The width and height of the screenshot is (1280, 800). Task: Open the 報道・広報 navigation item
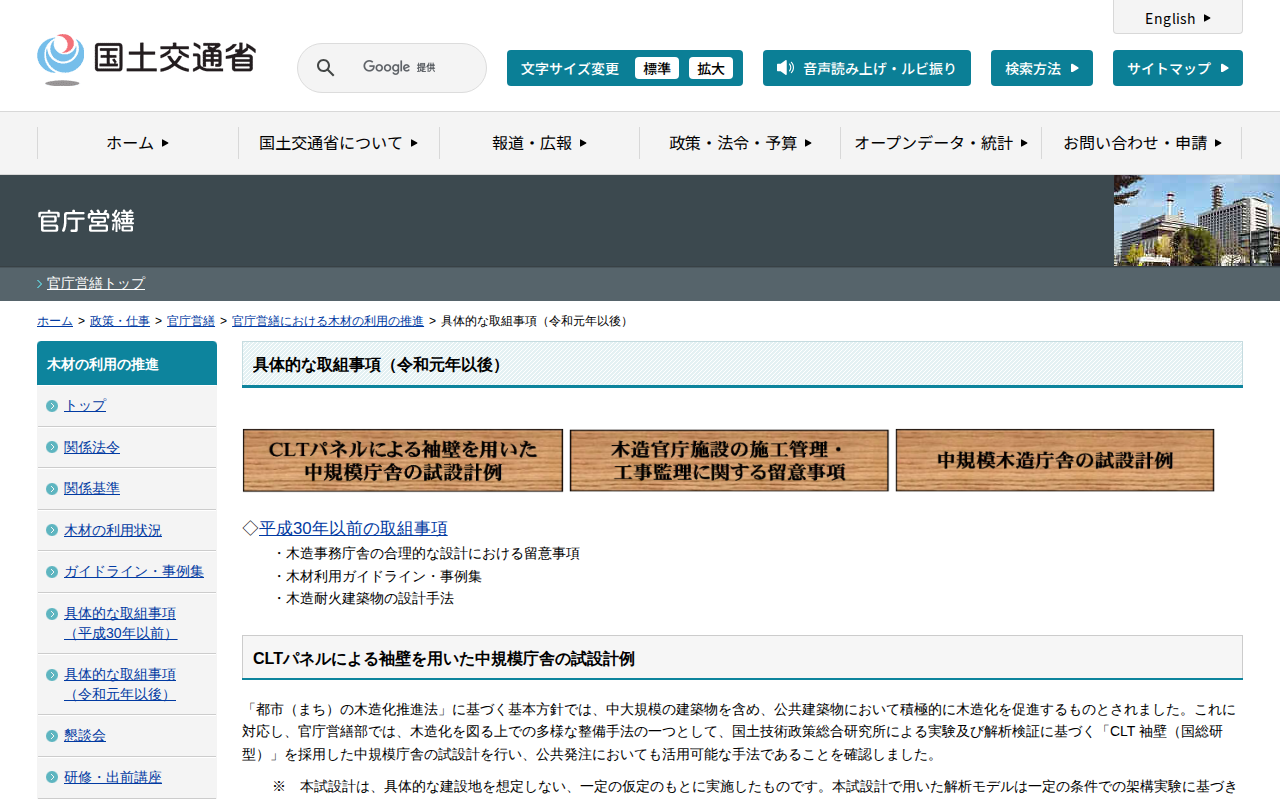click(539, 143)
